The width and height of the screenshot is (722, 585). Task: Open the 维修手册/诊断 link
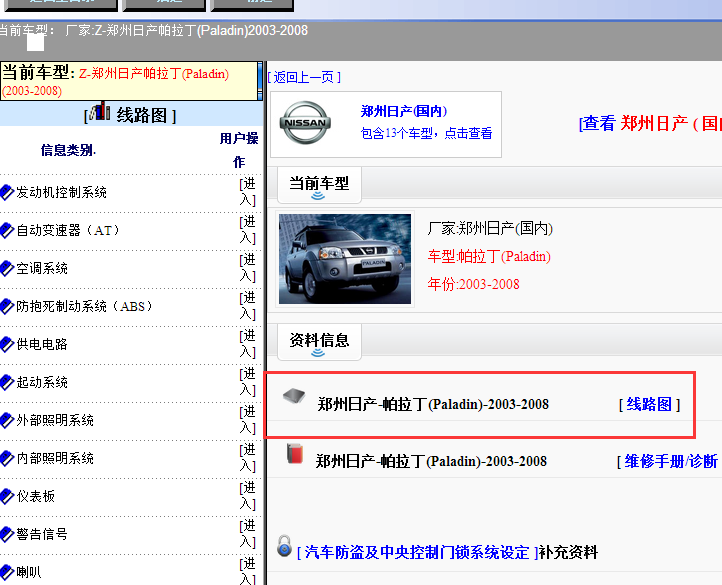[669, 461]
